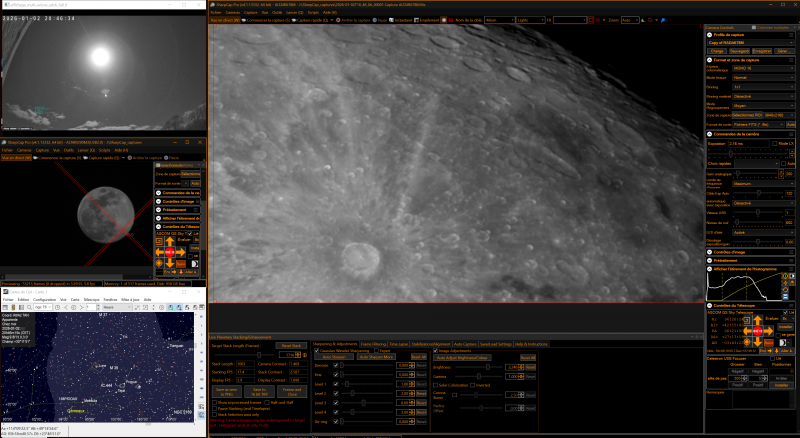
Task: Open the Fichier menu in main SharpCap
Action: [216, 12]
